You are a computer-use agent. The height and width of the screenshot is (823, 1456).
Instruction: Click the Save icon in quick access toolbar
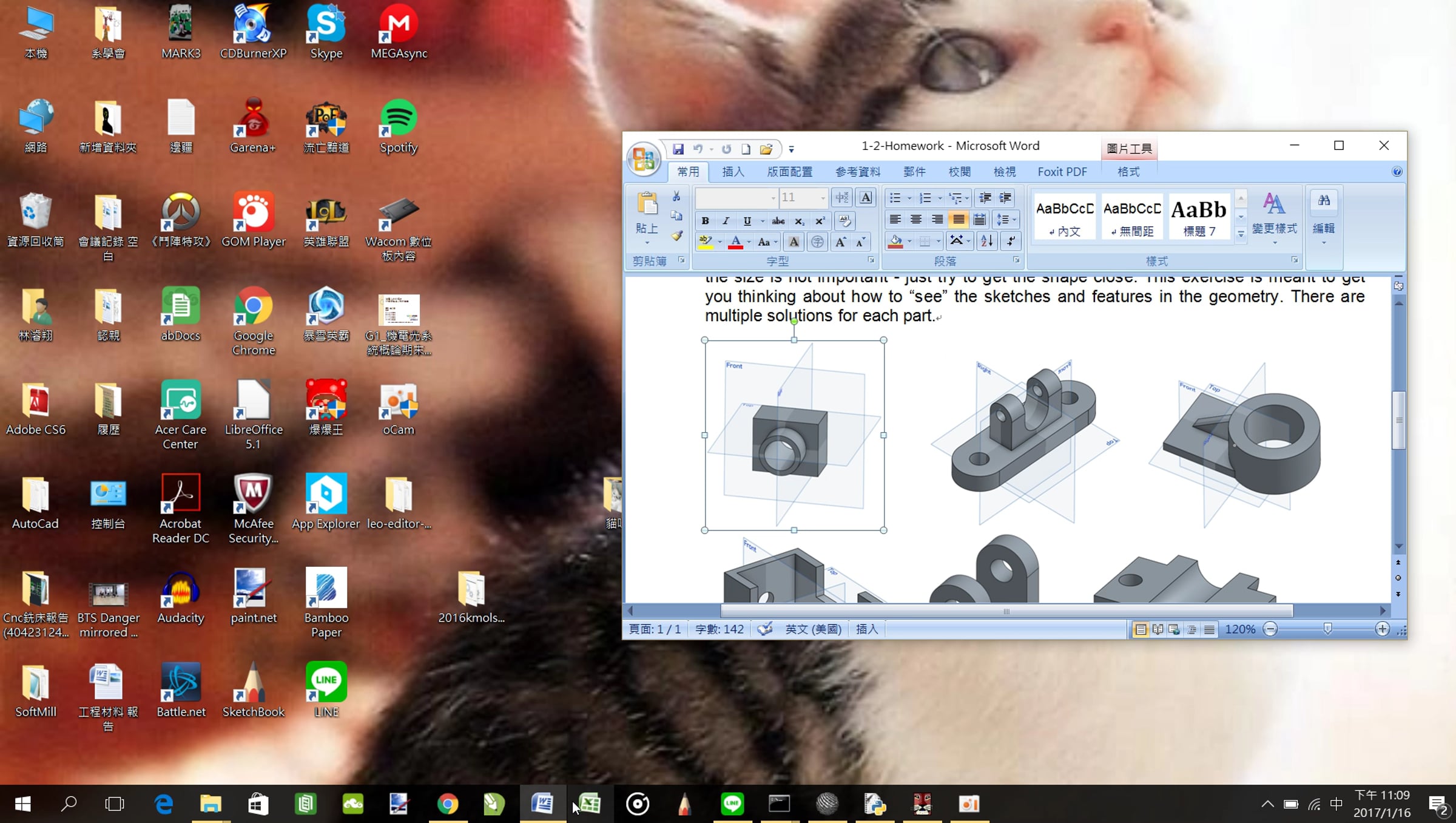point(678,149)
